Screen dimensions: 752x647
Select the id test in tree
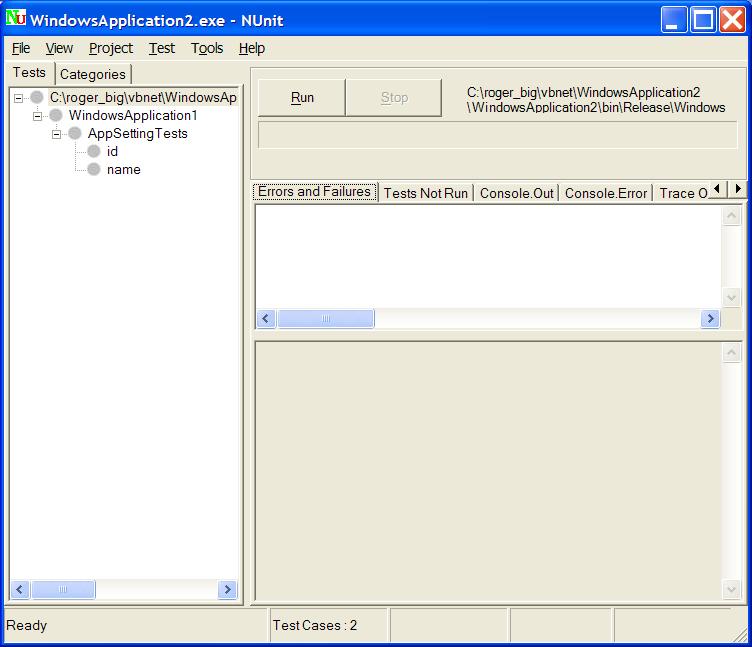(x=112, y=152)
